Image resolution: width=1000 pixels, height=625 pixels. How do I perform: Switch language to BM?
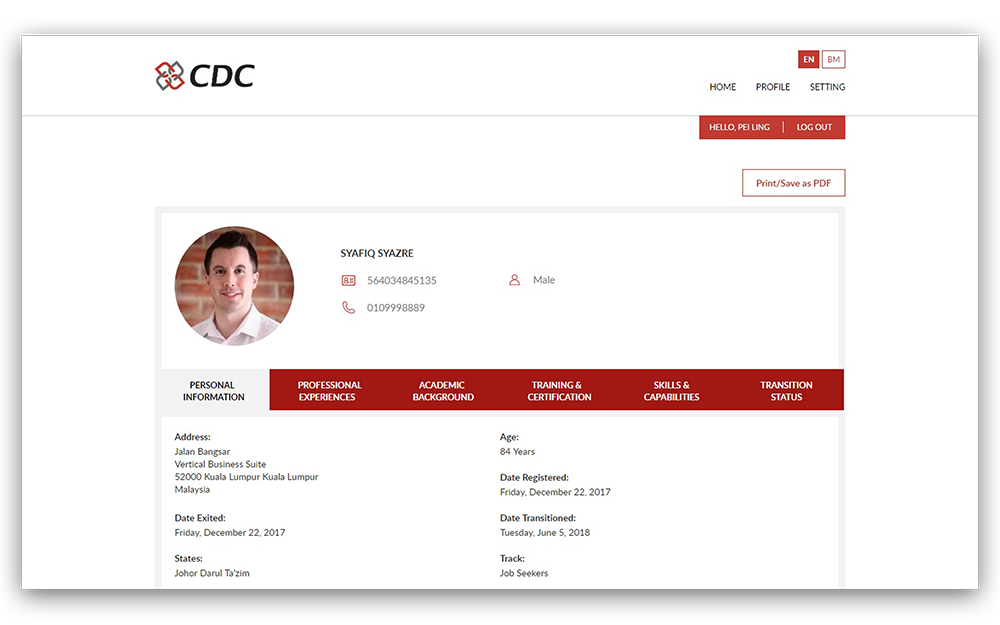[833, 60]
